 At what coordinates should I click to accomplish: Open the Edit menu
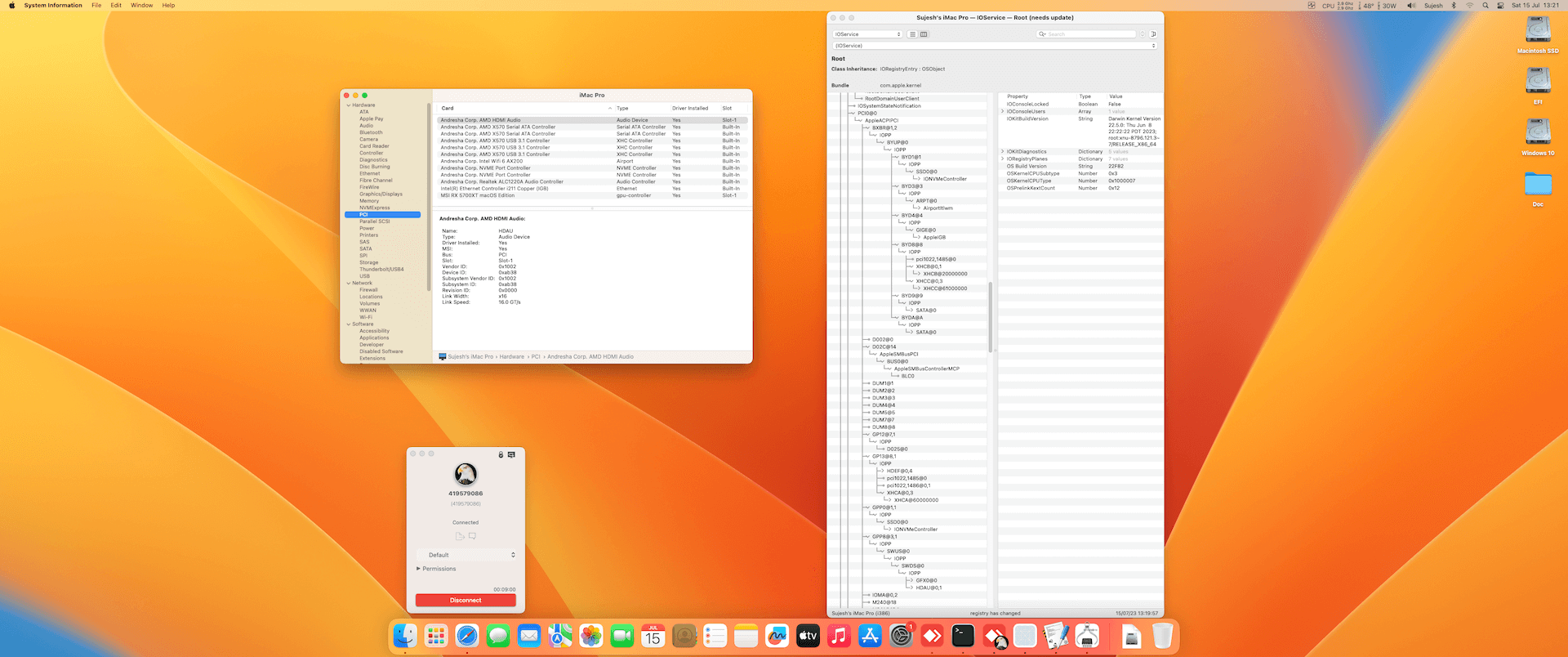[116, 6]
